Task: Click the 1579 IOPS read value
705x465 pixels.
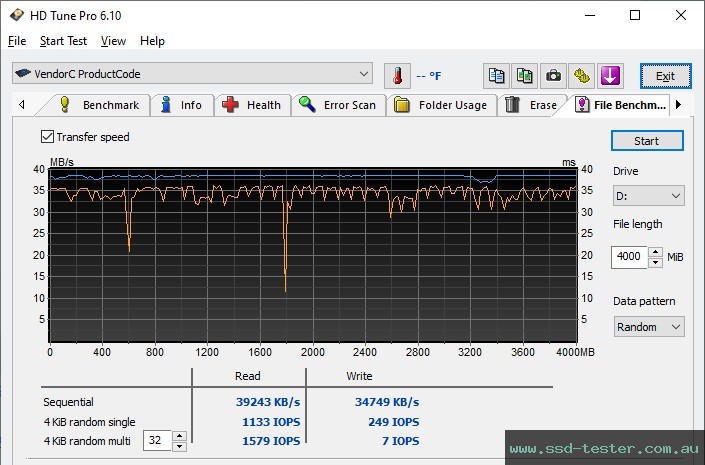Action: [271, 441]
